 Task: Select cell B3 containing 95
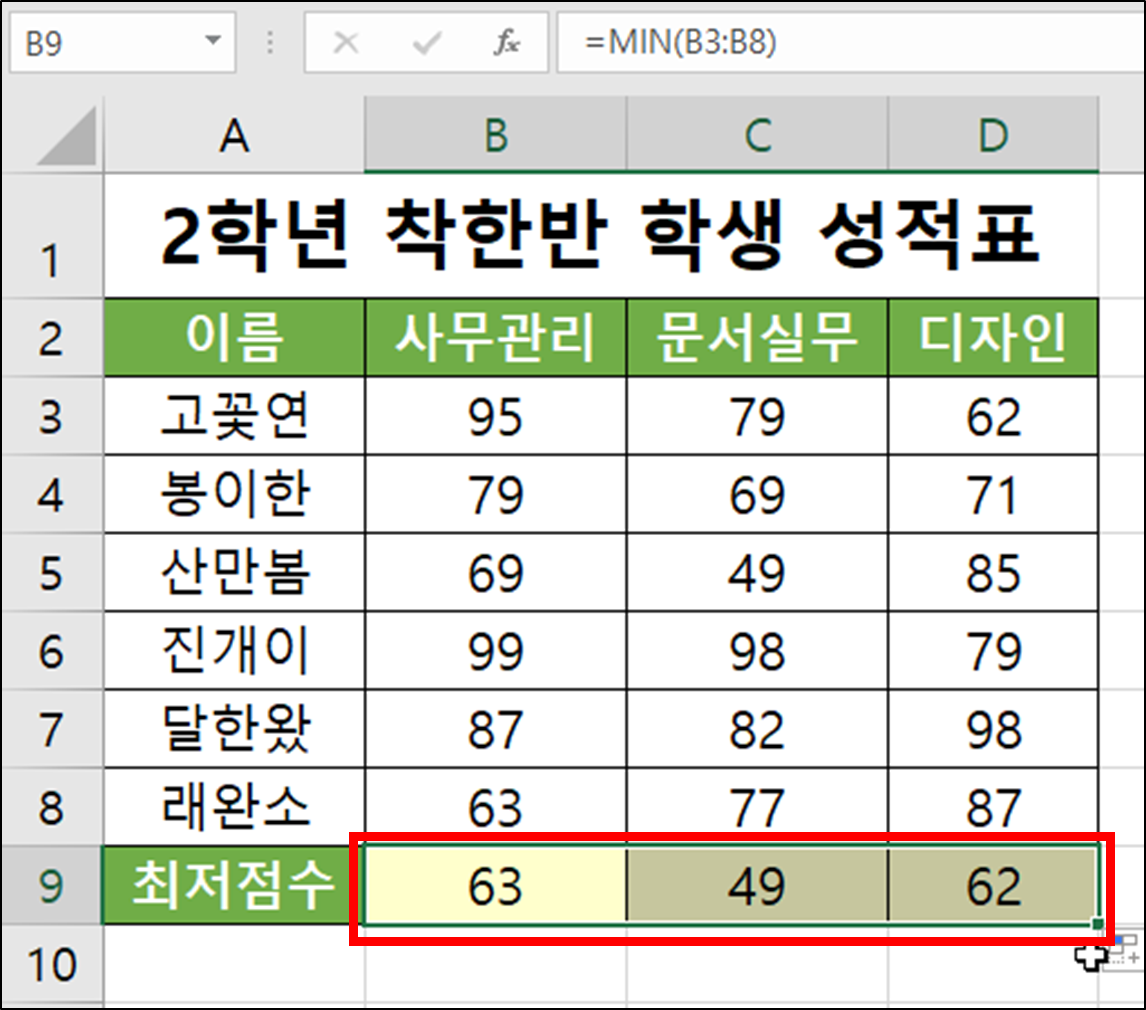coord(495,419)
